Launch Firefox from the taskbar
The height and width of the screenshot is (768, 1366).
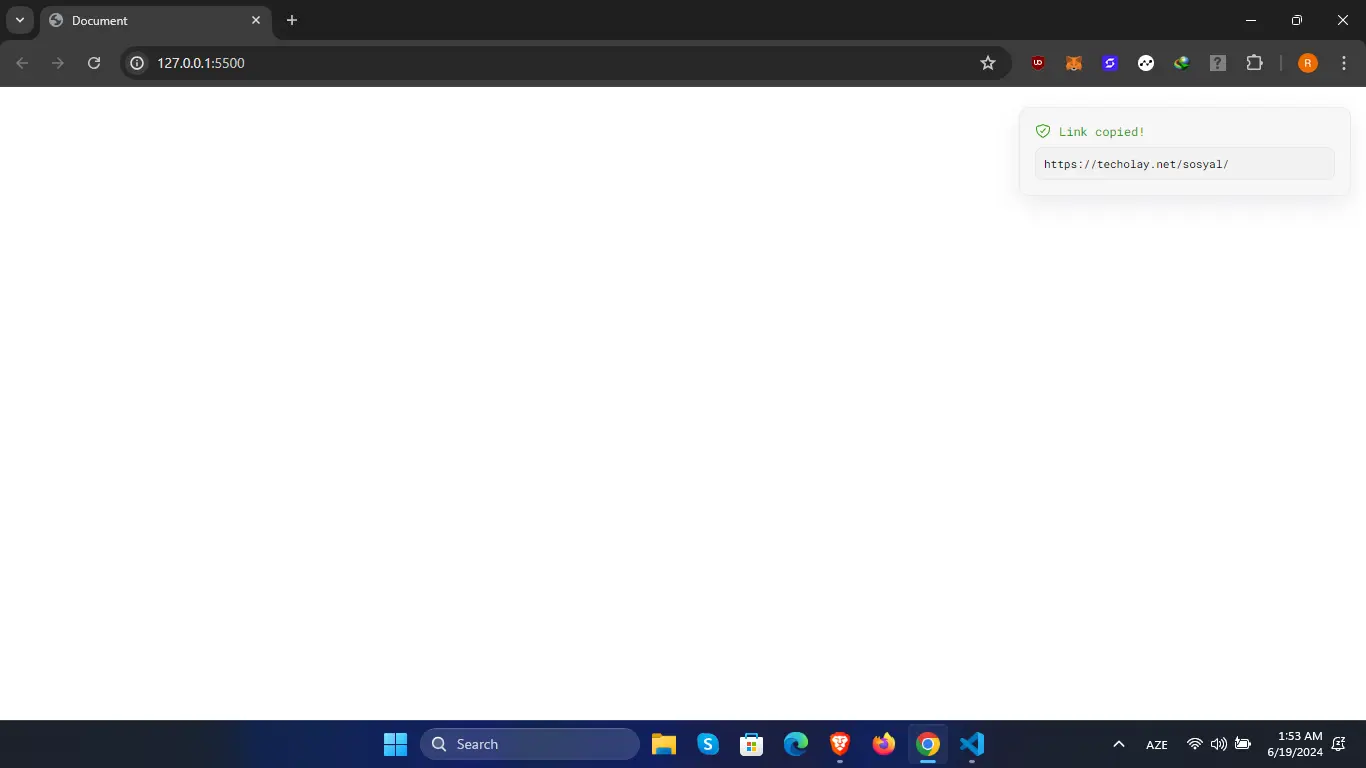884,744
